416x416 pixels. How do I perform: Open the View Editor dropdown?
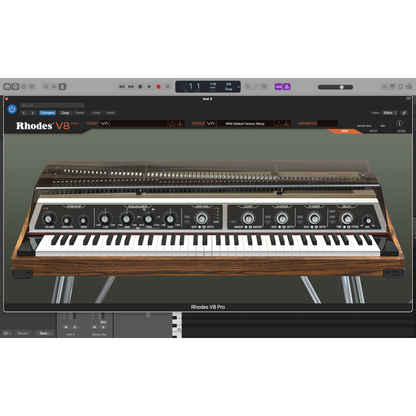[x=389, y=113]
